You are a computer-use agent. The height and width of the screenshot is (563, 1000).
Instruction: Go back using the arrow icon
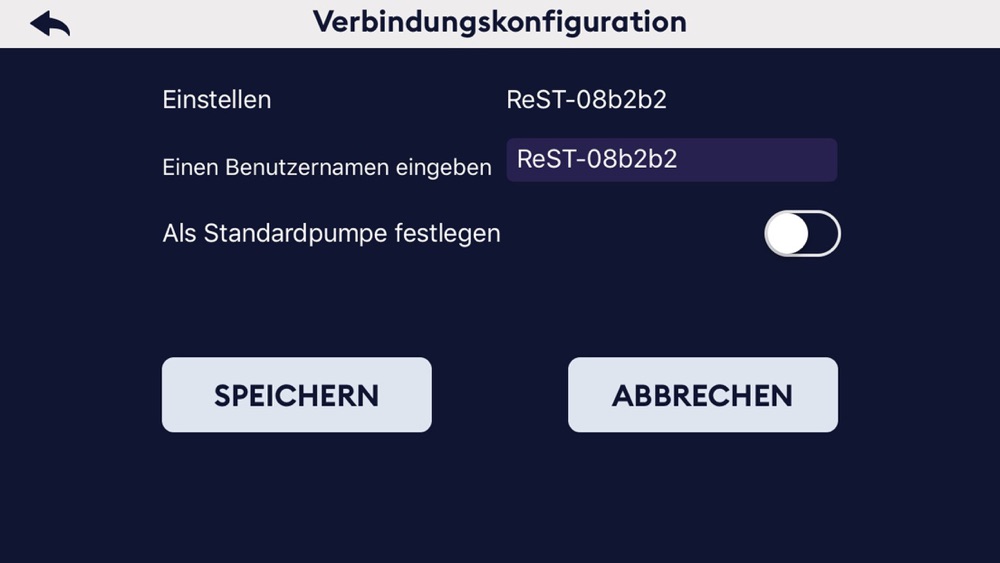(x=50, y=24)
